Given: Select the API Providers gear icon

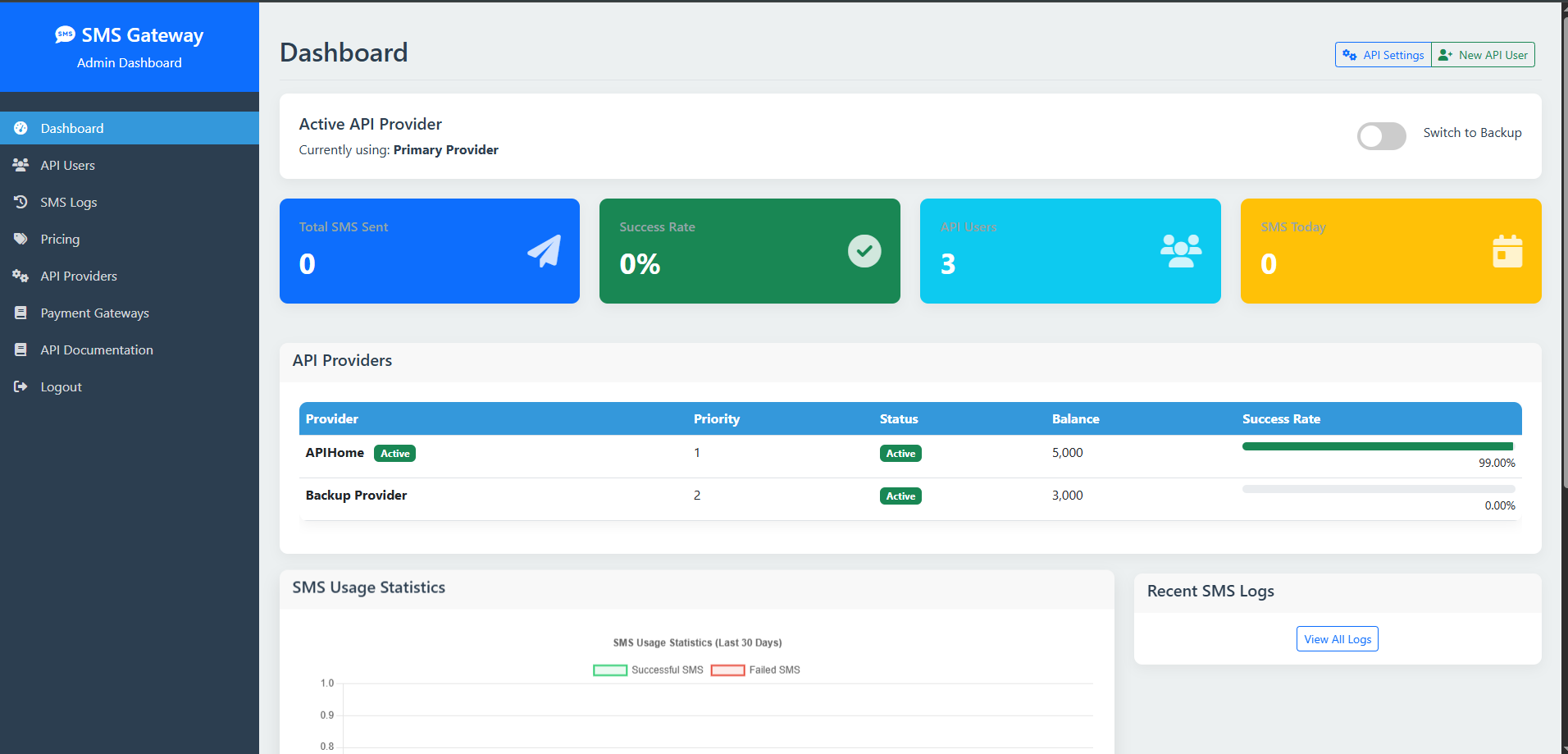Looking at the screenshot, I should [x=21, y=276].
